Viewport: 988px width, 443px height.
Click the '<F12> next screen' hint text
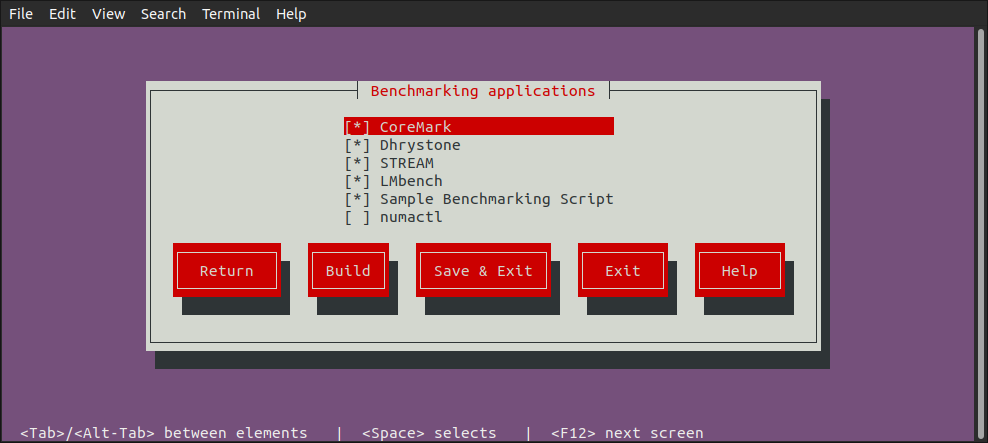pos(627,433)
